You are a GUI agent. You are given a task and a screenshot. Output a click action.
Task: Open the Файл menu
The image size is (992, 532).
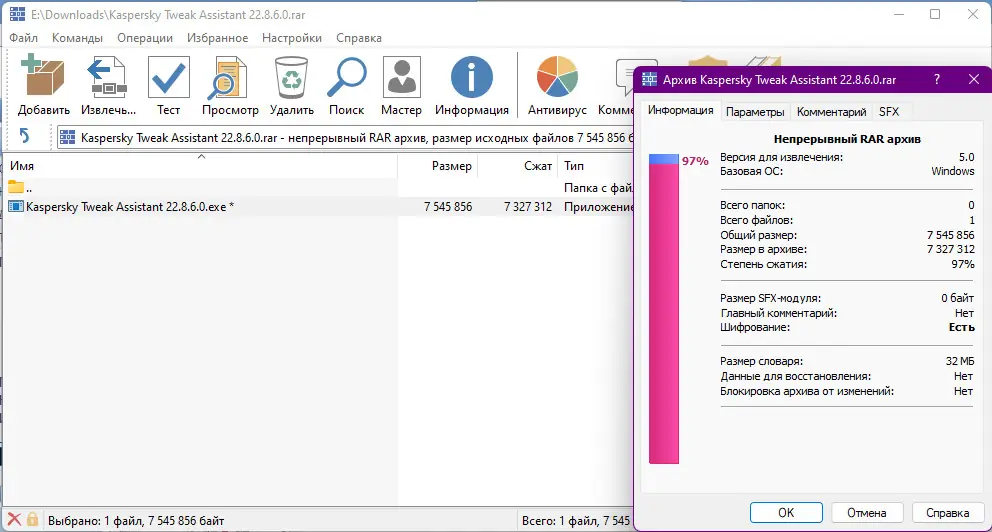click(x=23, y=38)
